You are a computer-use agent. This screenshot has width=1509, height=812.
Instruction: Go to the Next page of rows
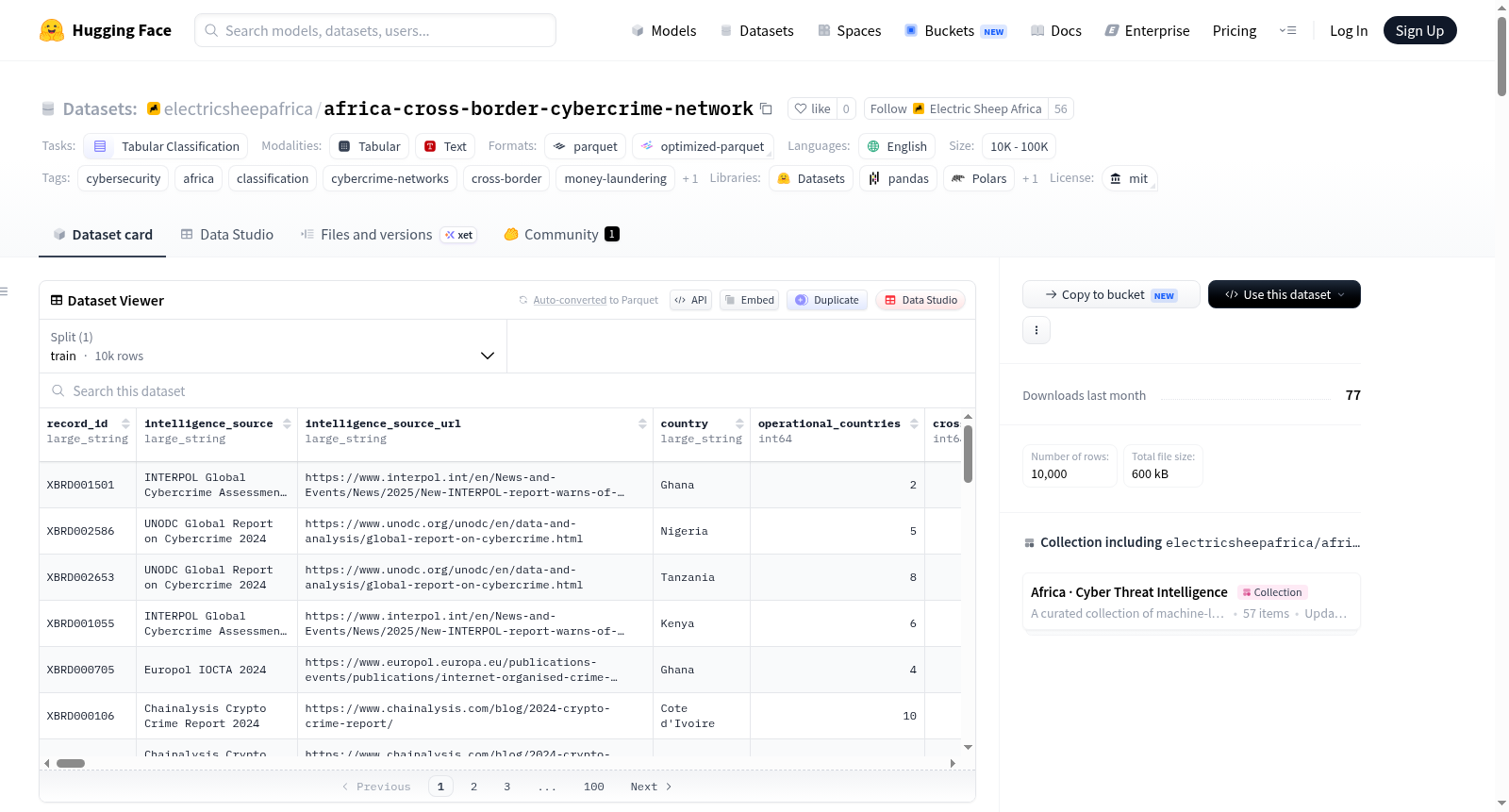point(651,787)
